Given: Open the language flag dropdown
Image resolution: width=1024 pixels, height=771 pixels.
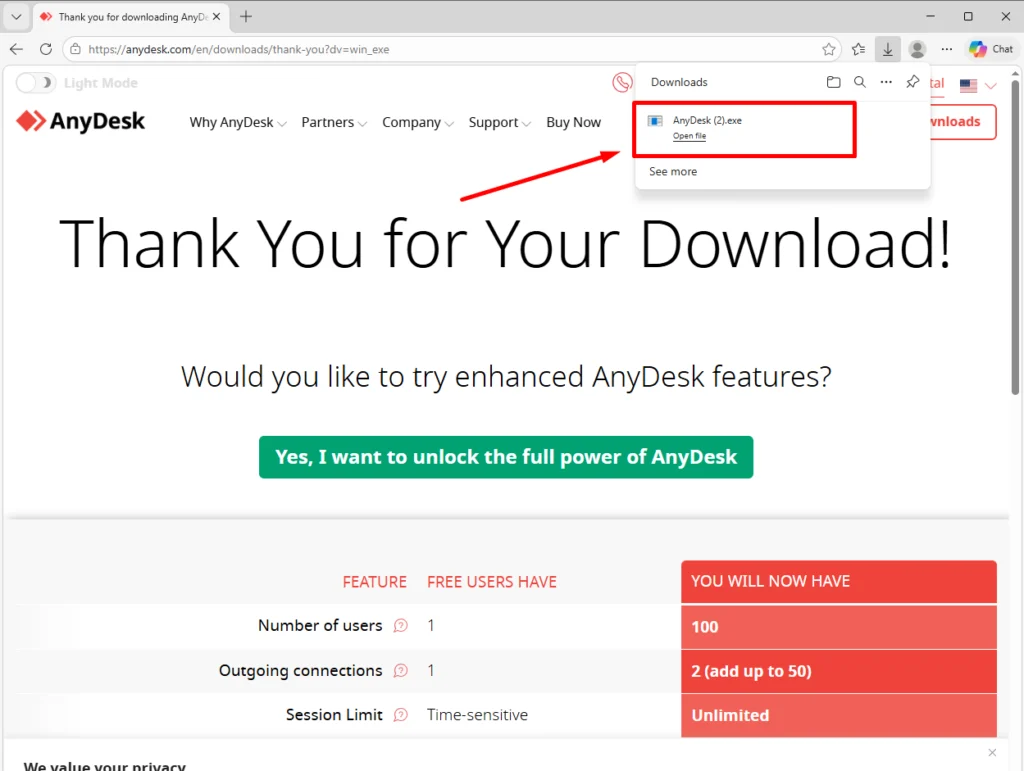Looking at the screenshot, I should click(978, 85).
